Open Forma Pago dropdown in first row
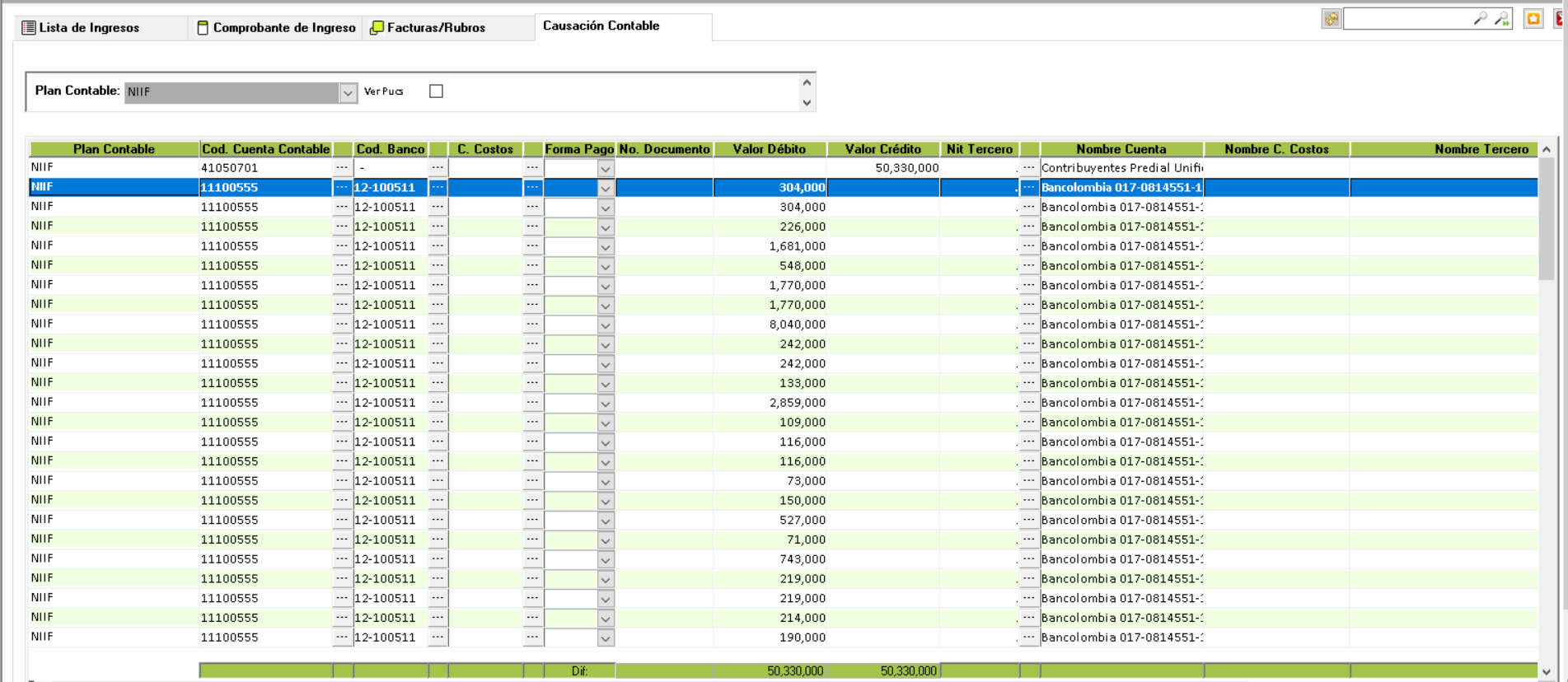The width and height of the screenshot is (1568, 682). pyautogui.click(x=606, y=169)
